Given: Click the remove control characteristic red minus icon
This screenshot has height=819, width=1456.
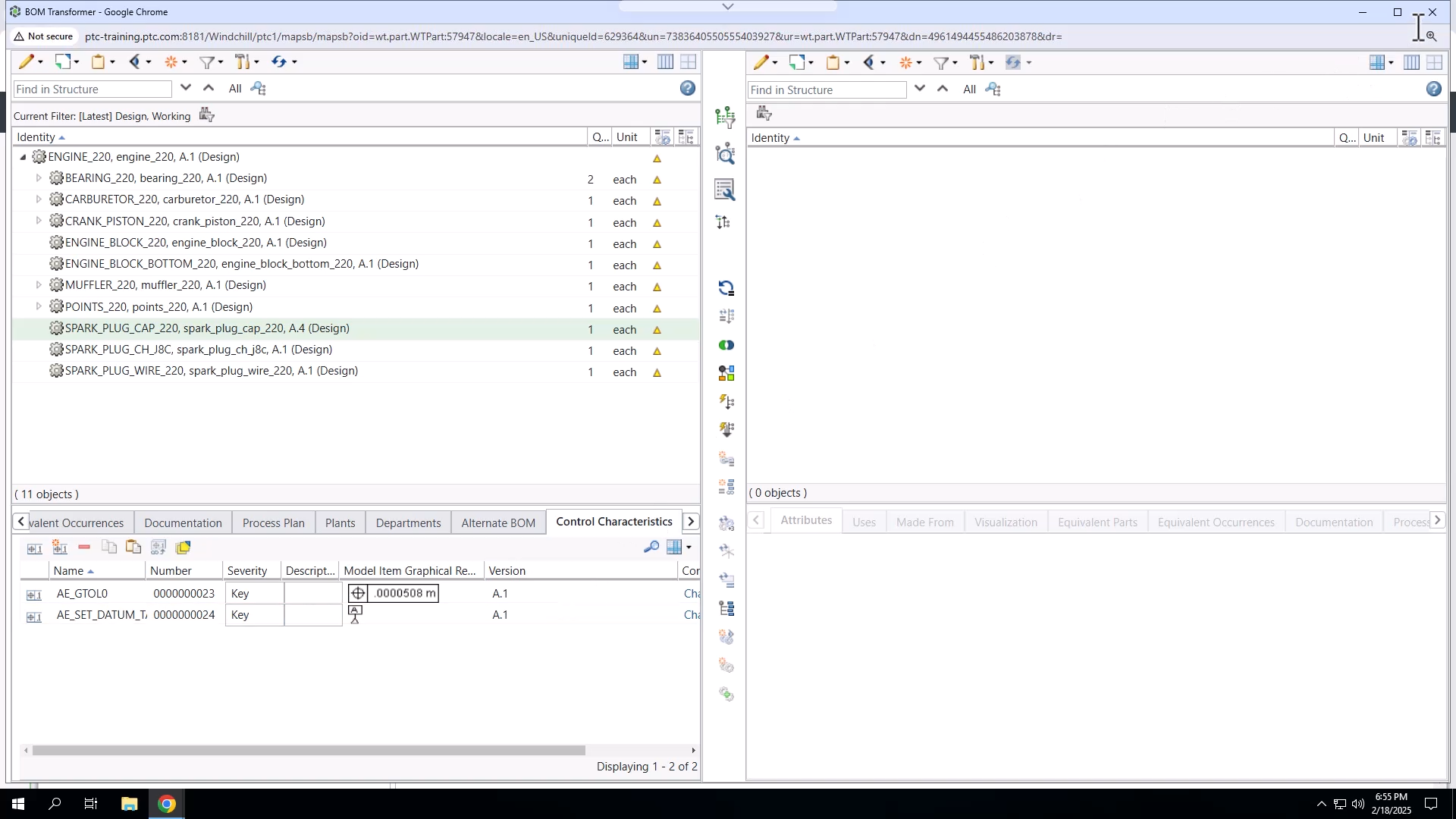Looking at the screenshot, I should [x=83, y=547].
